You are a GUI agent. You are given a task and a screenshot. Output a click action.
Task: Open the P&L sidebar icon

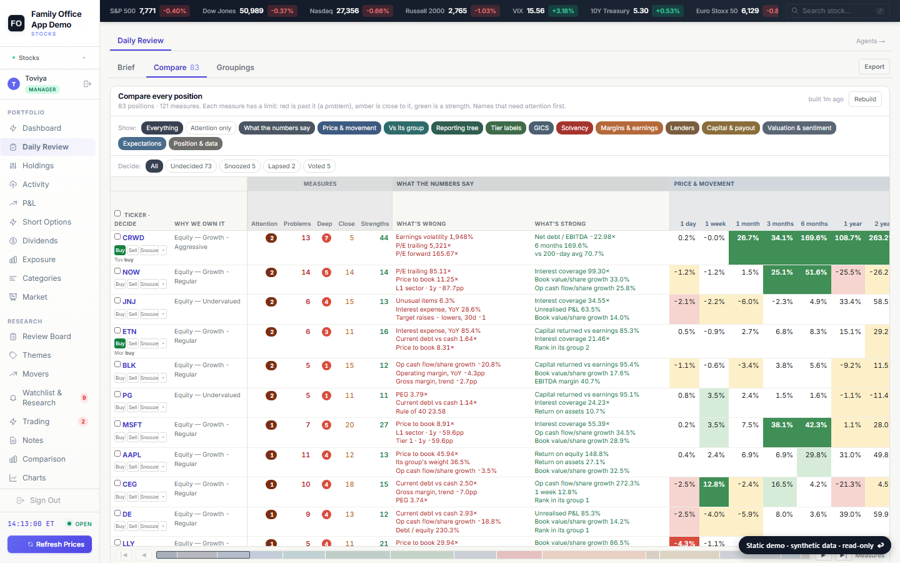(13, 203)
